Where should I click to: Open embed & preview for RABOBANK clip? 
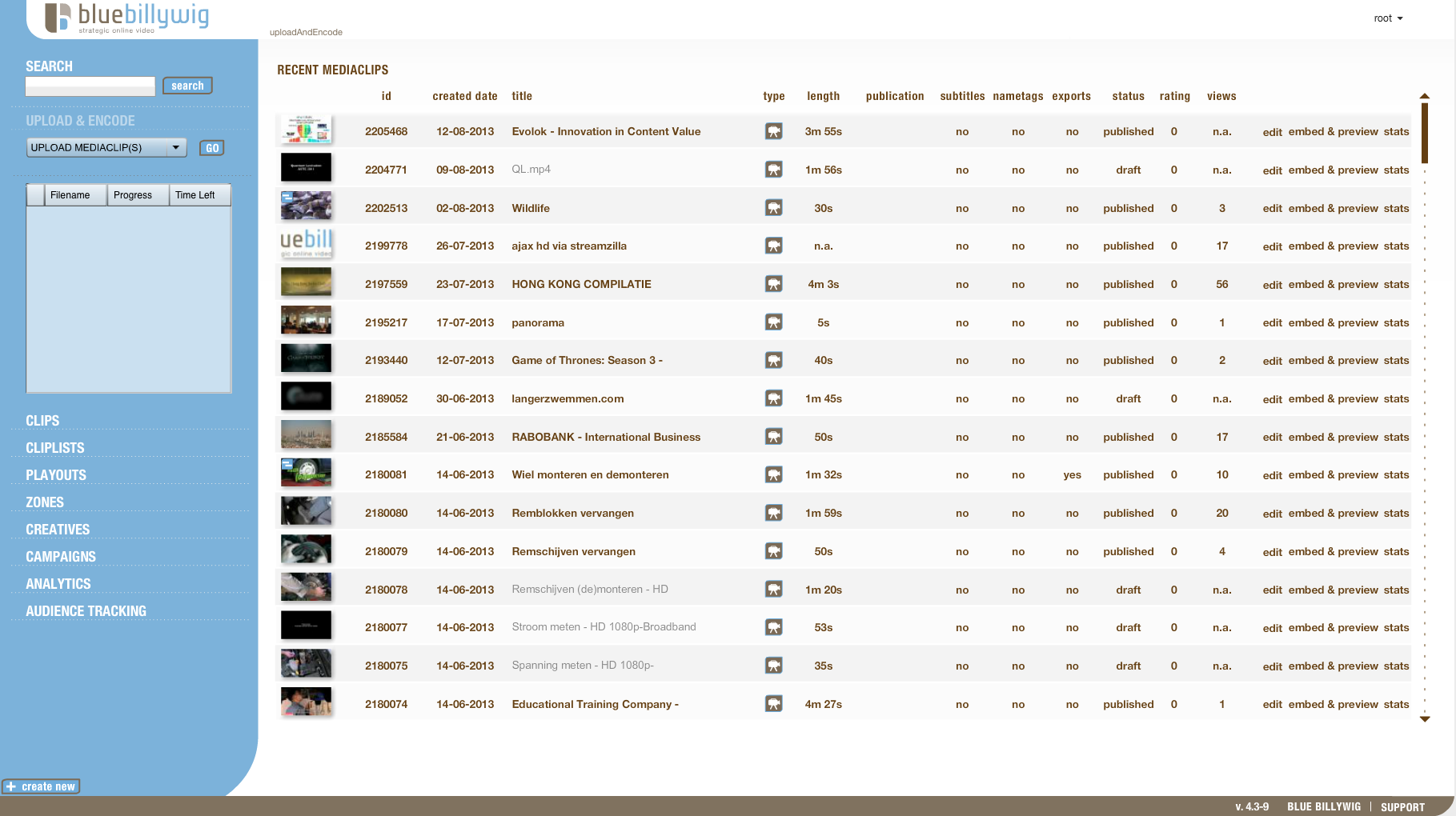[x=1334, y=437]
